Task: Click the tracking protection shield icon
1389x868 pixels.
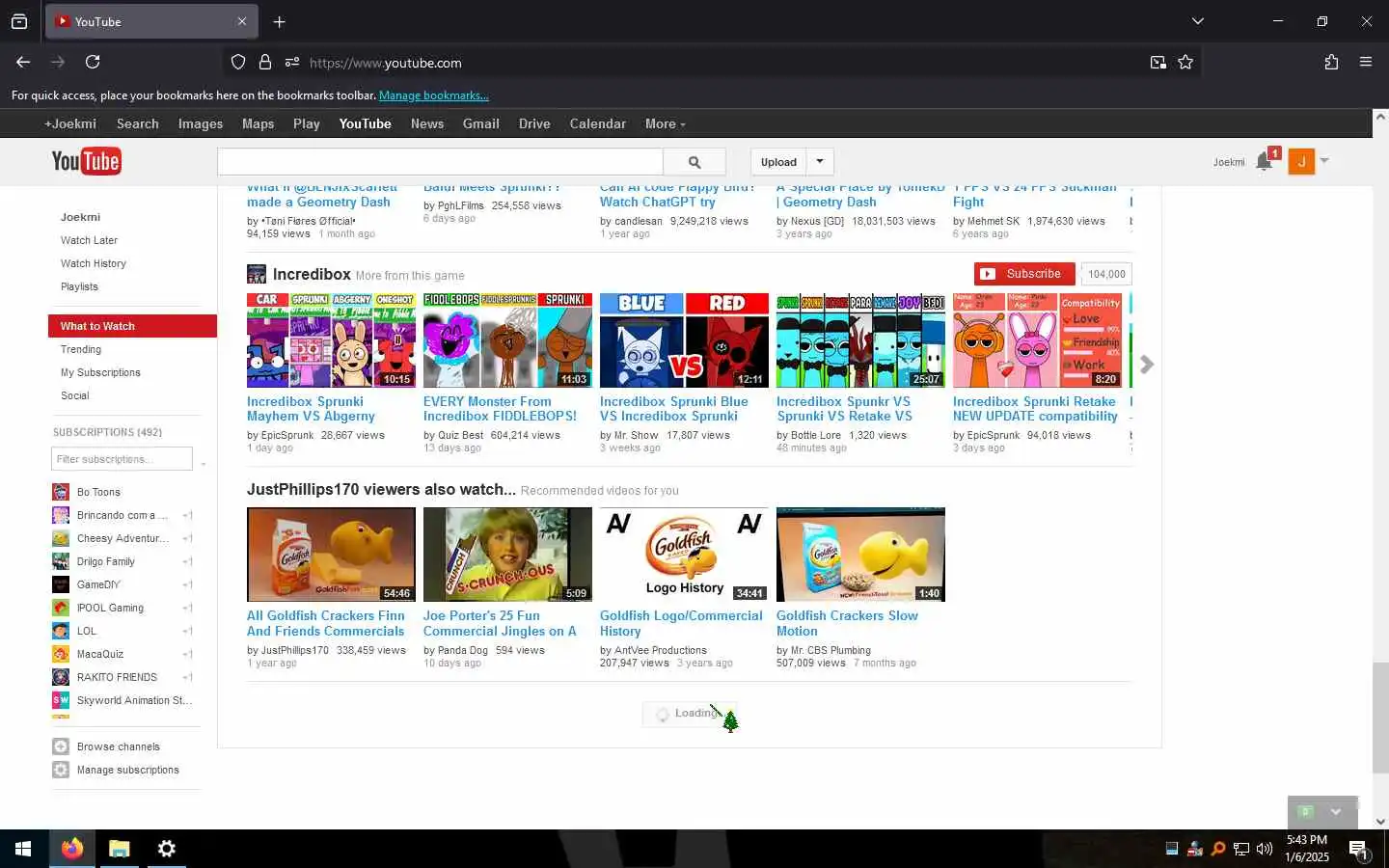Action: 238,63
